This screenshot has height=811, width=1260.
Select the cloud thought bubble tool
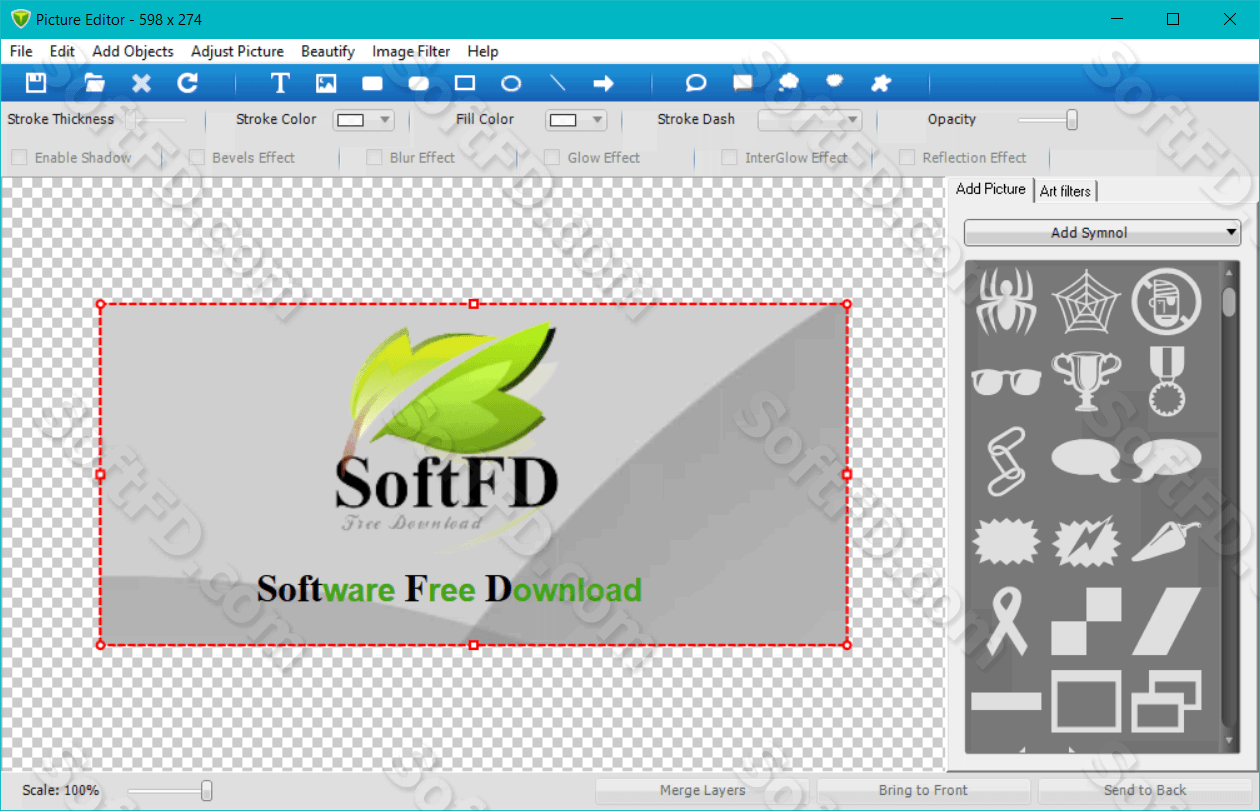788,83
